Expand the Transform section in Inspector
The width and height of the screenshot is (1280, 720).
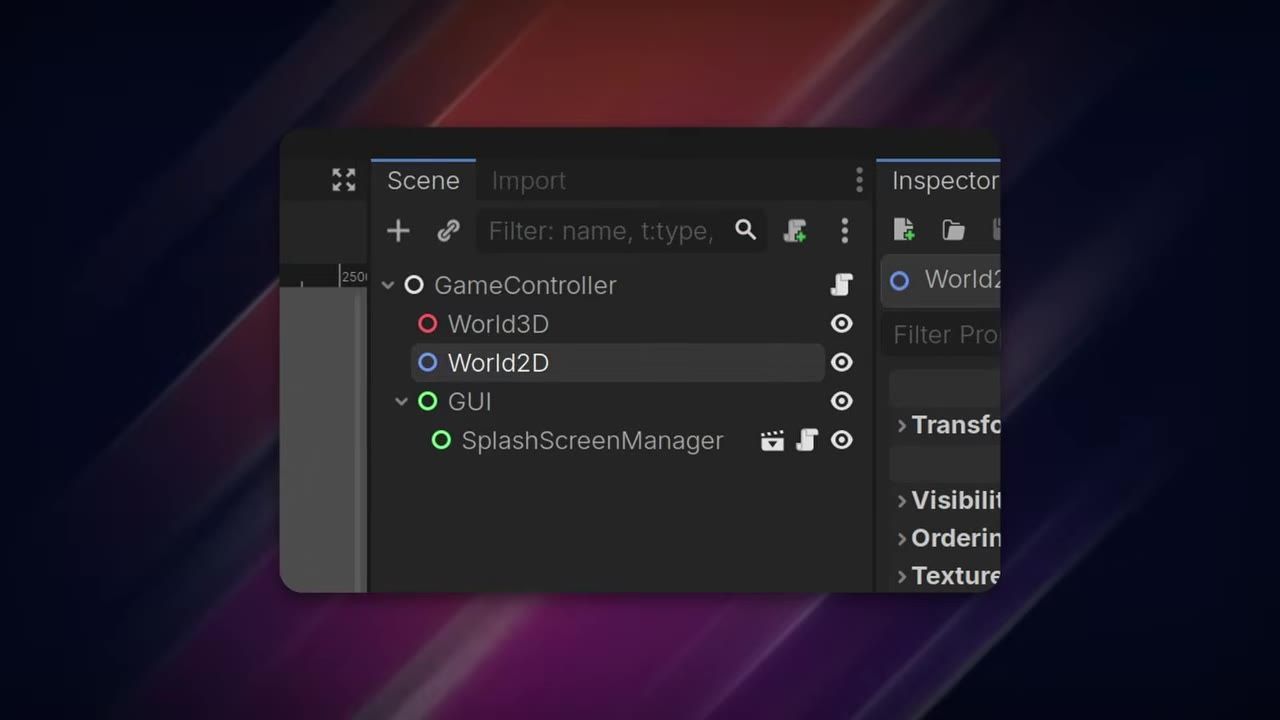pos(902,425)
